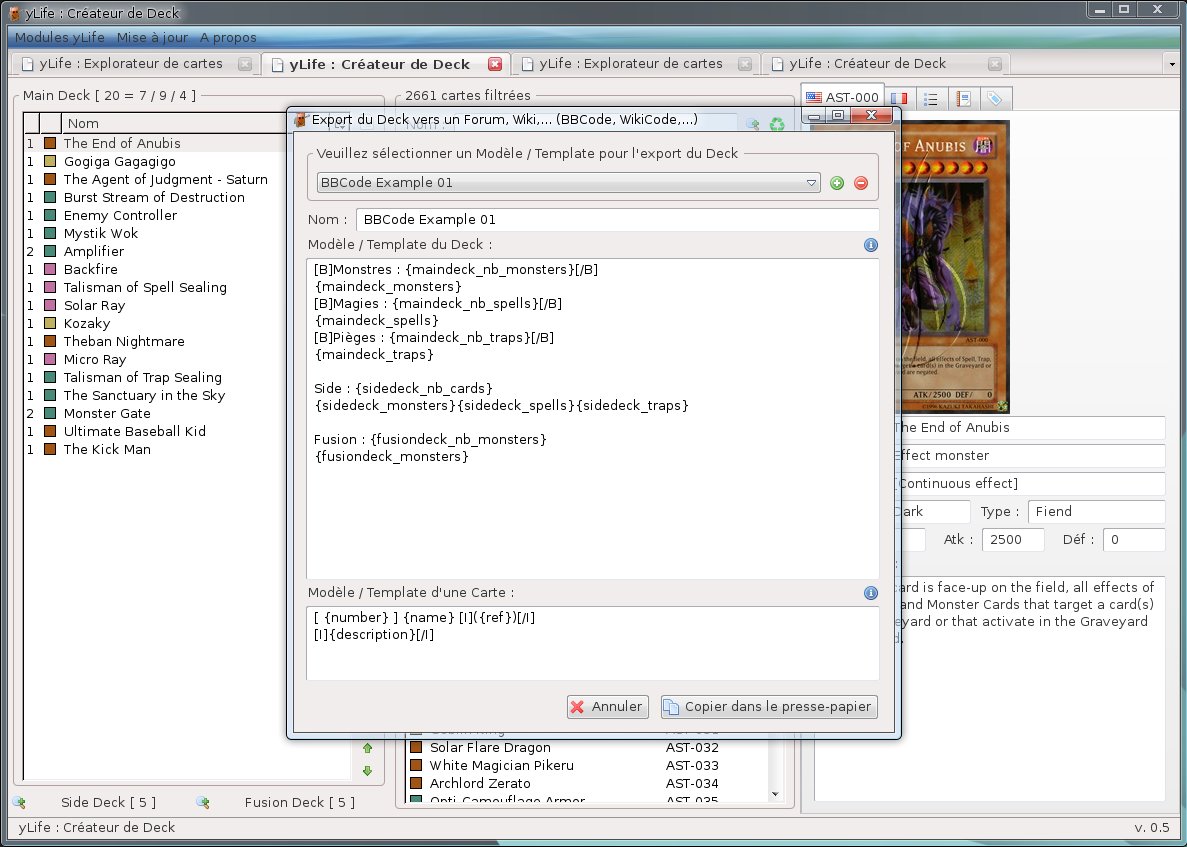
Task: Click the card type icon for Enemy Controller
Action: pos(50,216)
